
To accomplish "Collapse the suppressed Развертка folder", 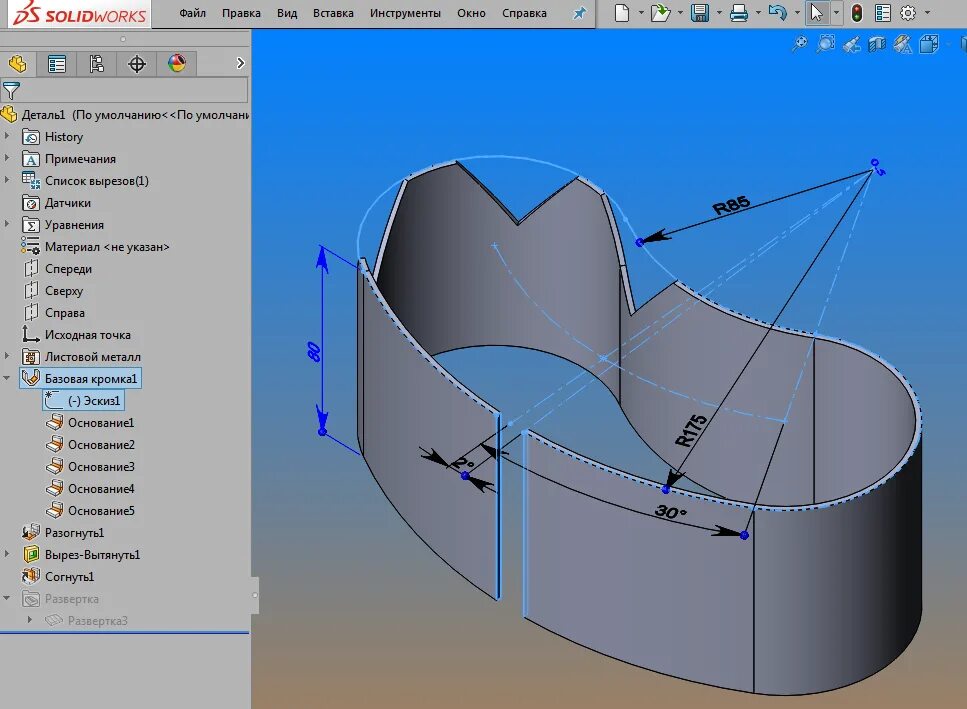I will 7,598.
